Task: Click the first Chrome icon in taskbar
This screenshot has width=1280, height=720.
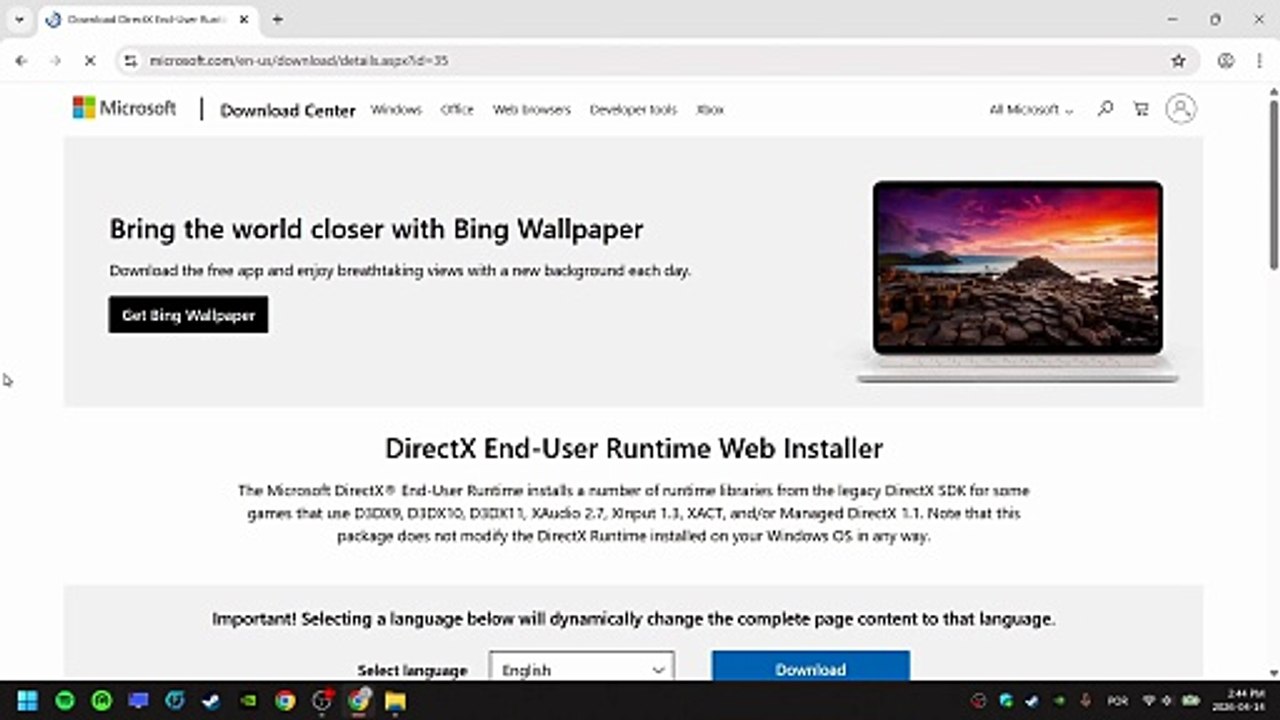Action: pos(285,700)
